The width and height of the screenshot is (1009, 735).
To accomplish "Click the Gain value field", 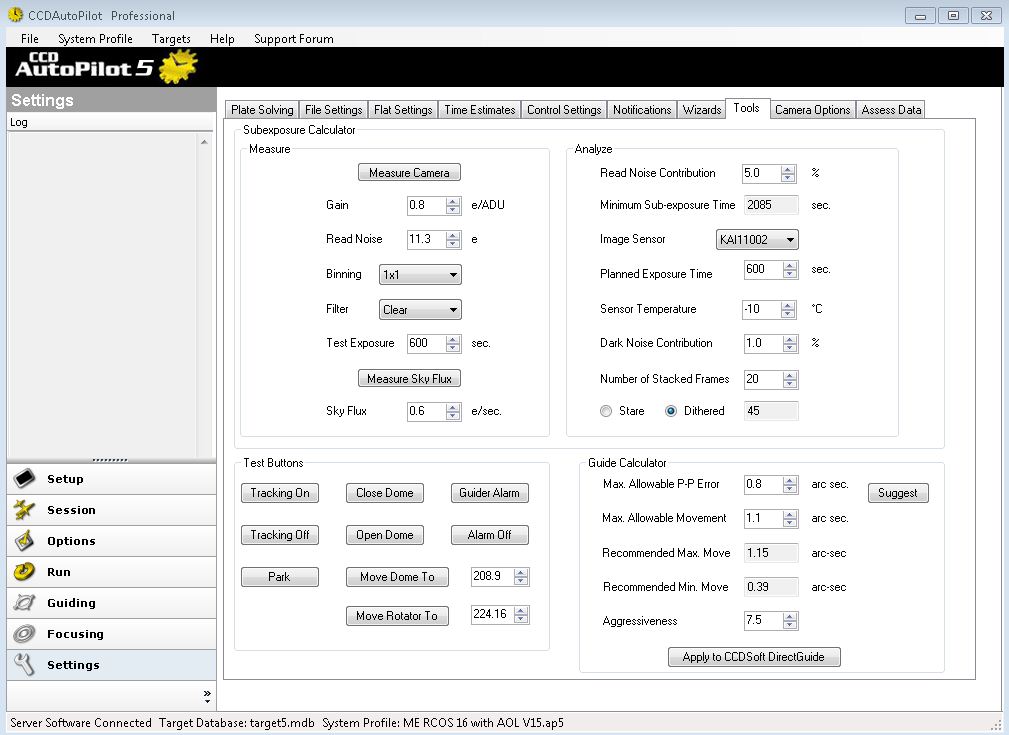I will tap(426, 205).
